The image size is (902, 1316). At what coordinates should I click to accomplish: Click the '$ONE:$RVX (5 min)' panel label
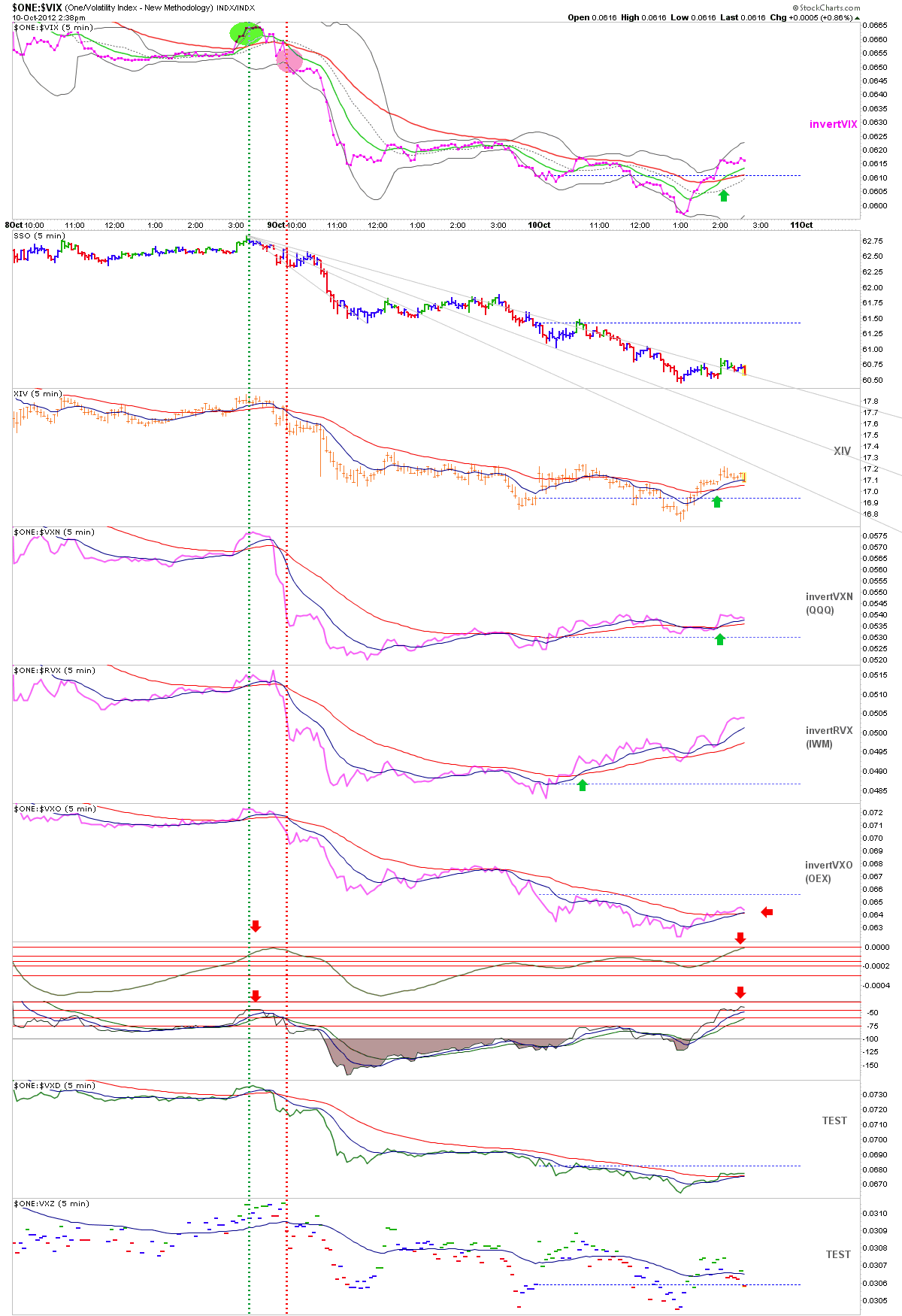(x=54, y=670)
